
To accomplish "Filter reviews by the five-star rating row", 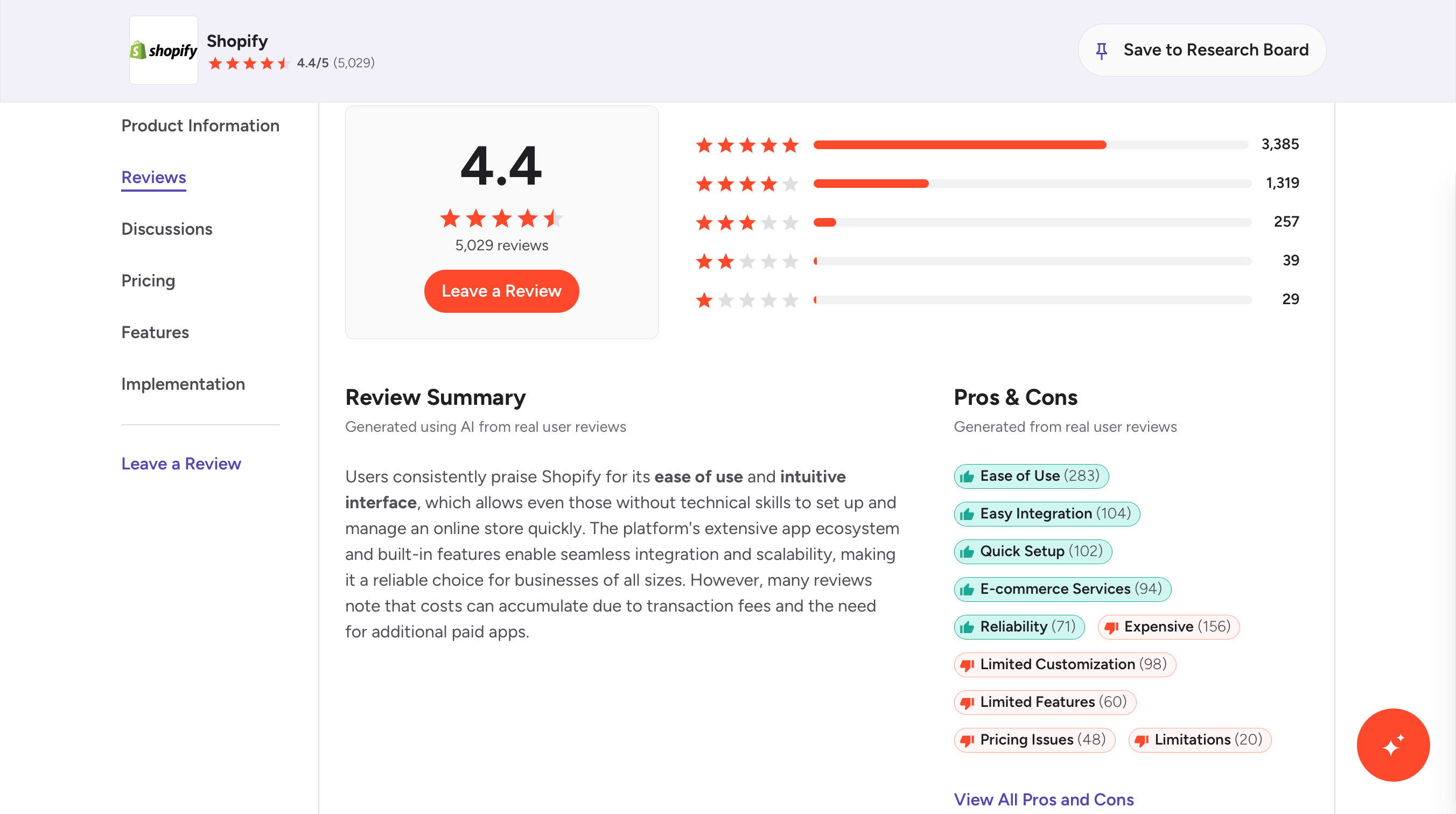I will pos(746,145).
